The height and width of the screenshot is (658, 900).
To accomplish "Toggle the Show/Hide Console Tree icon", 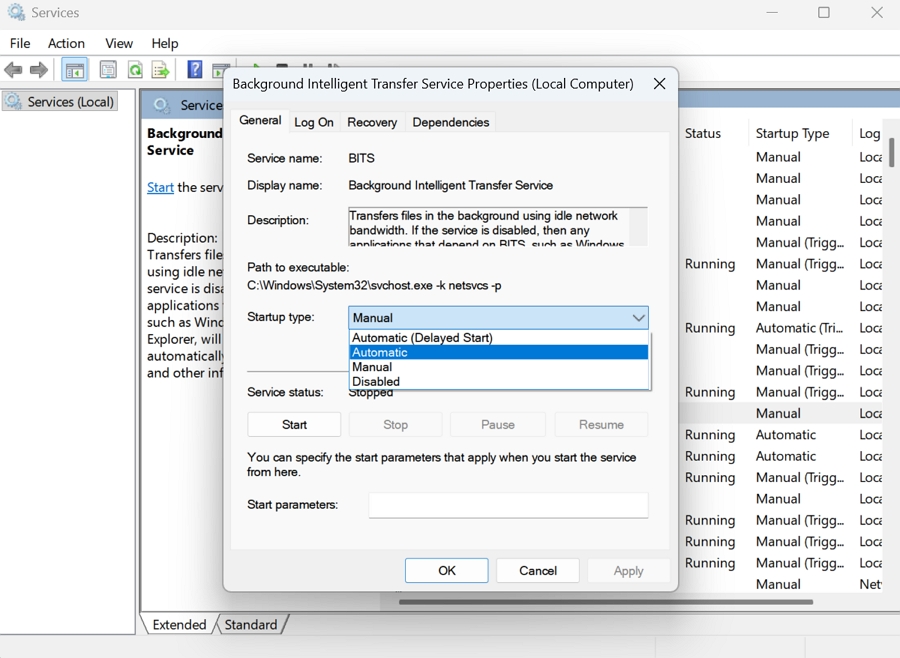I will (x=74, y=70).
